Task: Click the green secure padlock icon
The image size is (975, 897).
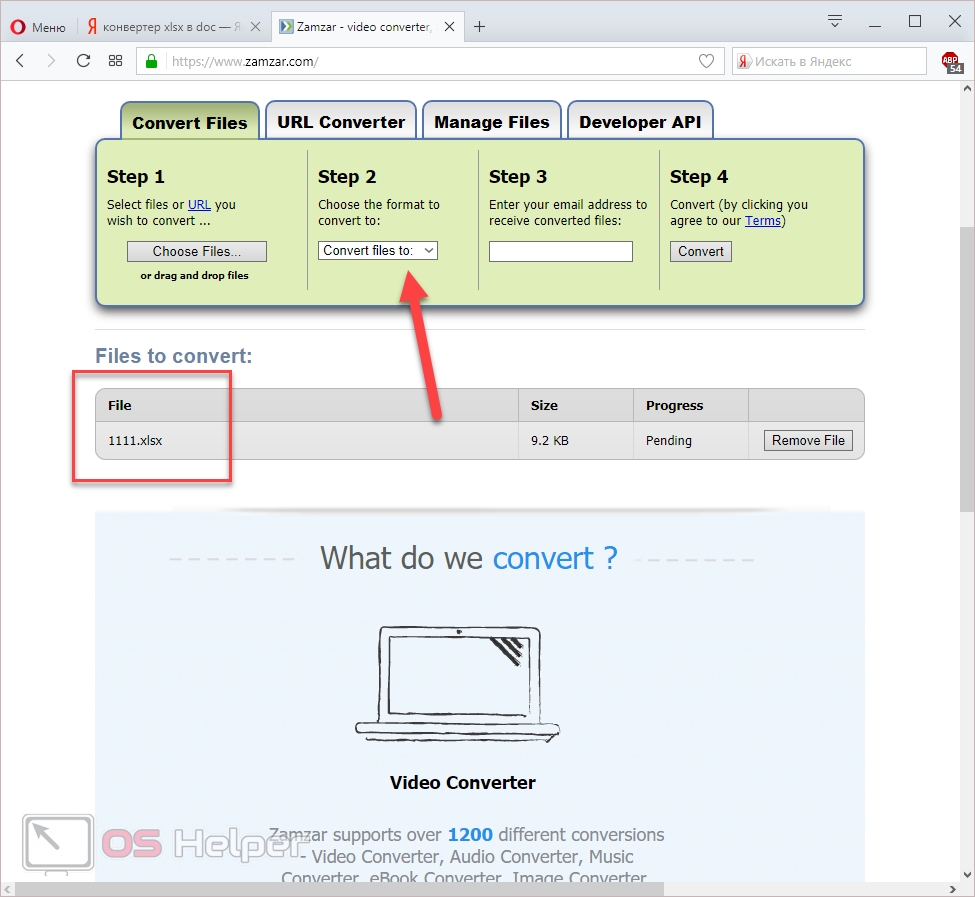Action: pos(152,61)
